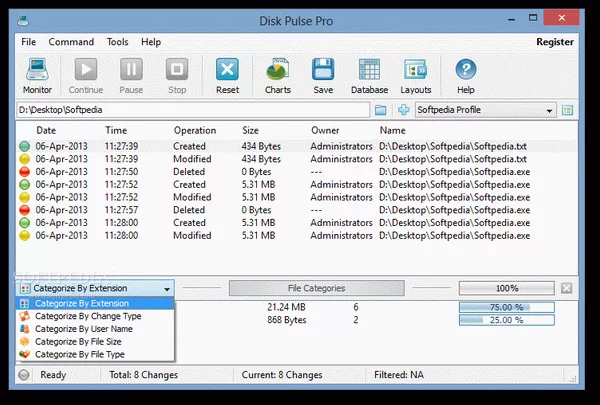Click the blue plus add directory icon
The height and width of the screenshot is (405, 600).
click(403, 110)
